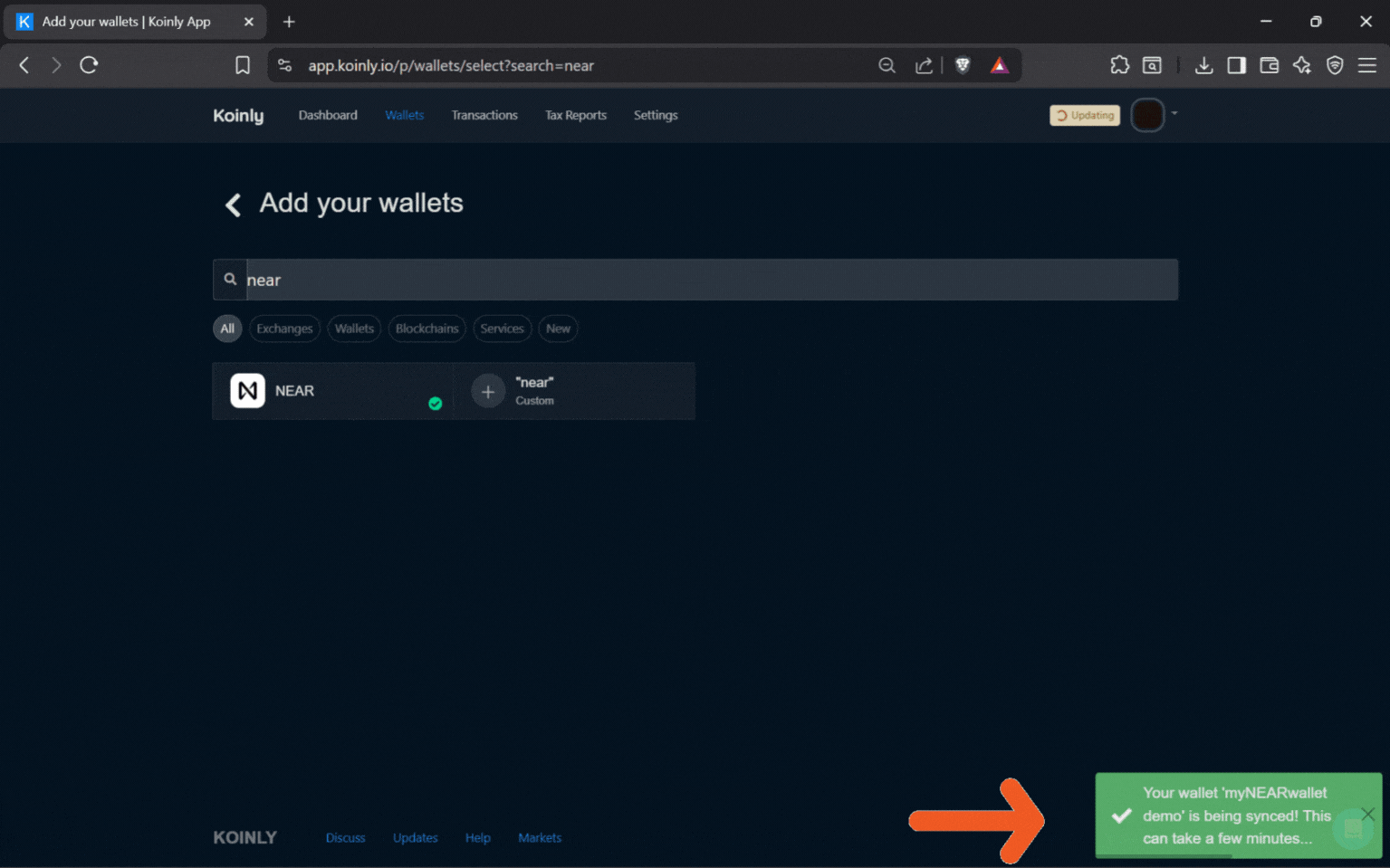The image size is (1390, 868).
Task: Click the Updating sync progress badge
Action: (1084, 115)
